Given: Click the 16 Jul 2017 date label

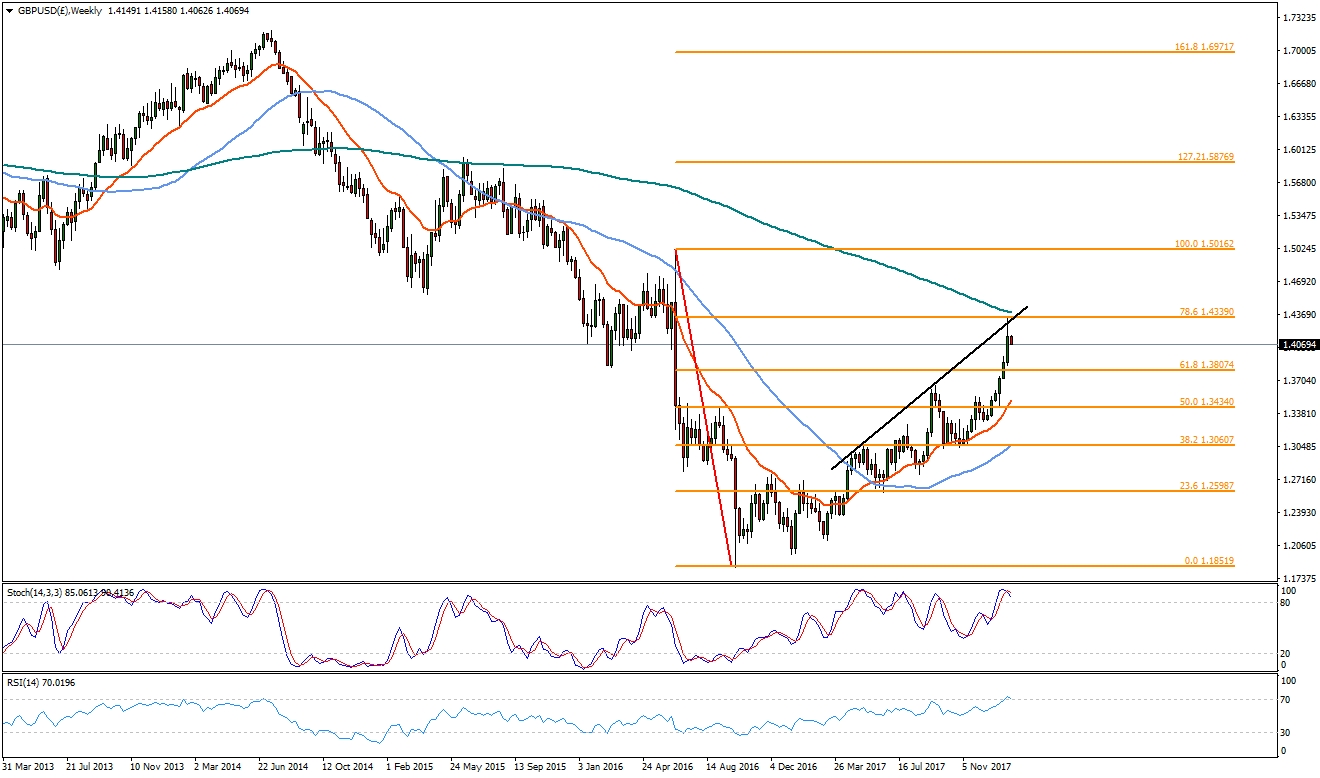Looking at the screenshot, I should (x=923, y=768).
